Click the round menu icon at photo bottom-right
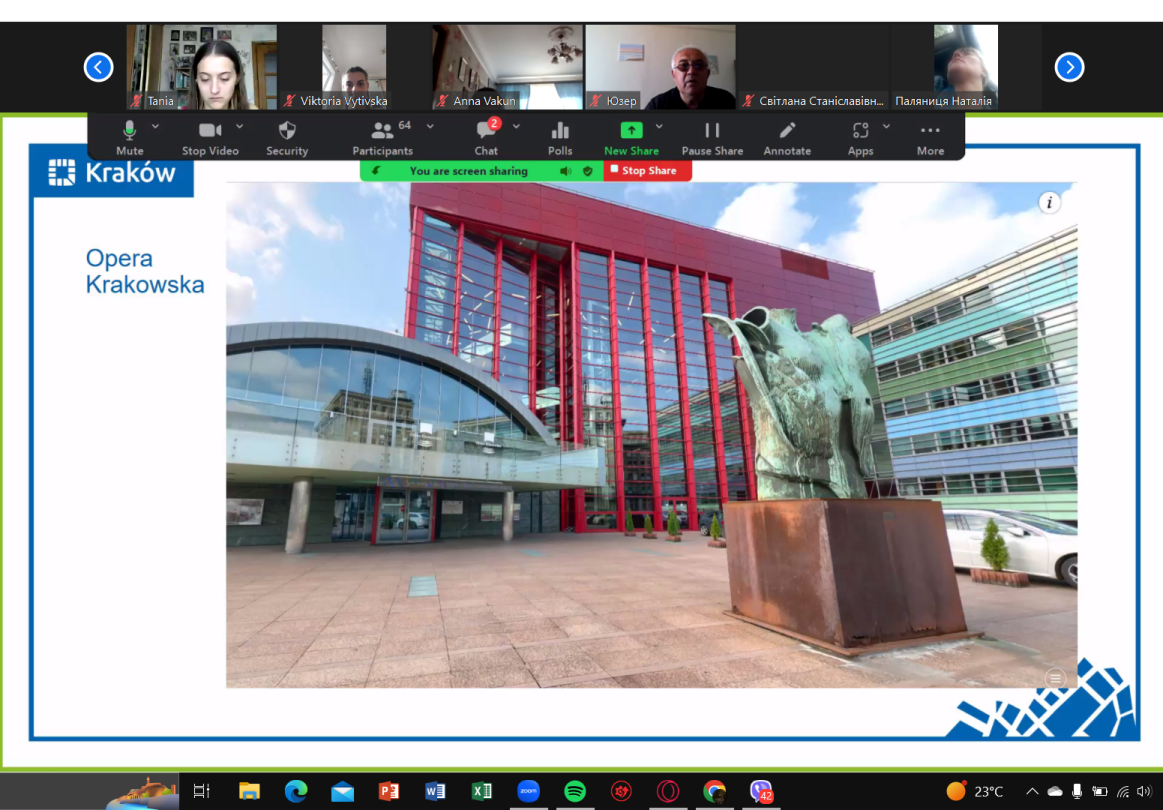 click(1055, 677)
